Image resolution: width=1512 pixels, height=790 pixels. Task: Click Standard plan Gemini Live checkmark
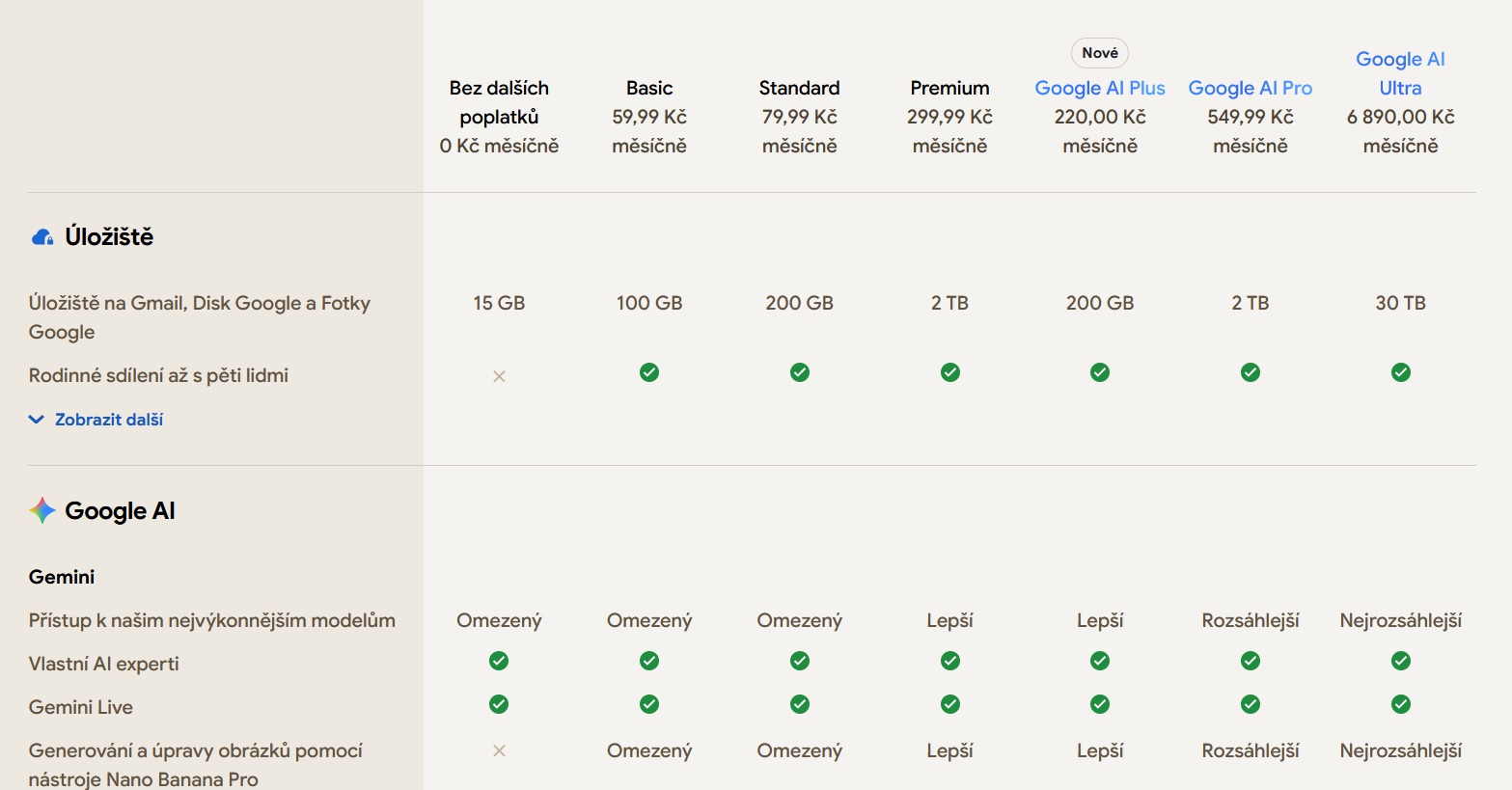[799, 704]
